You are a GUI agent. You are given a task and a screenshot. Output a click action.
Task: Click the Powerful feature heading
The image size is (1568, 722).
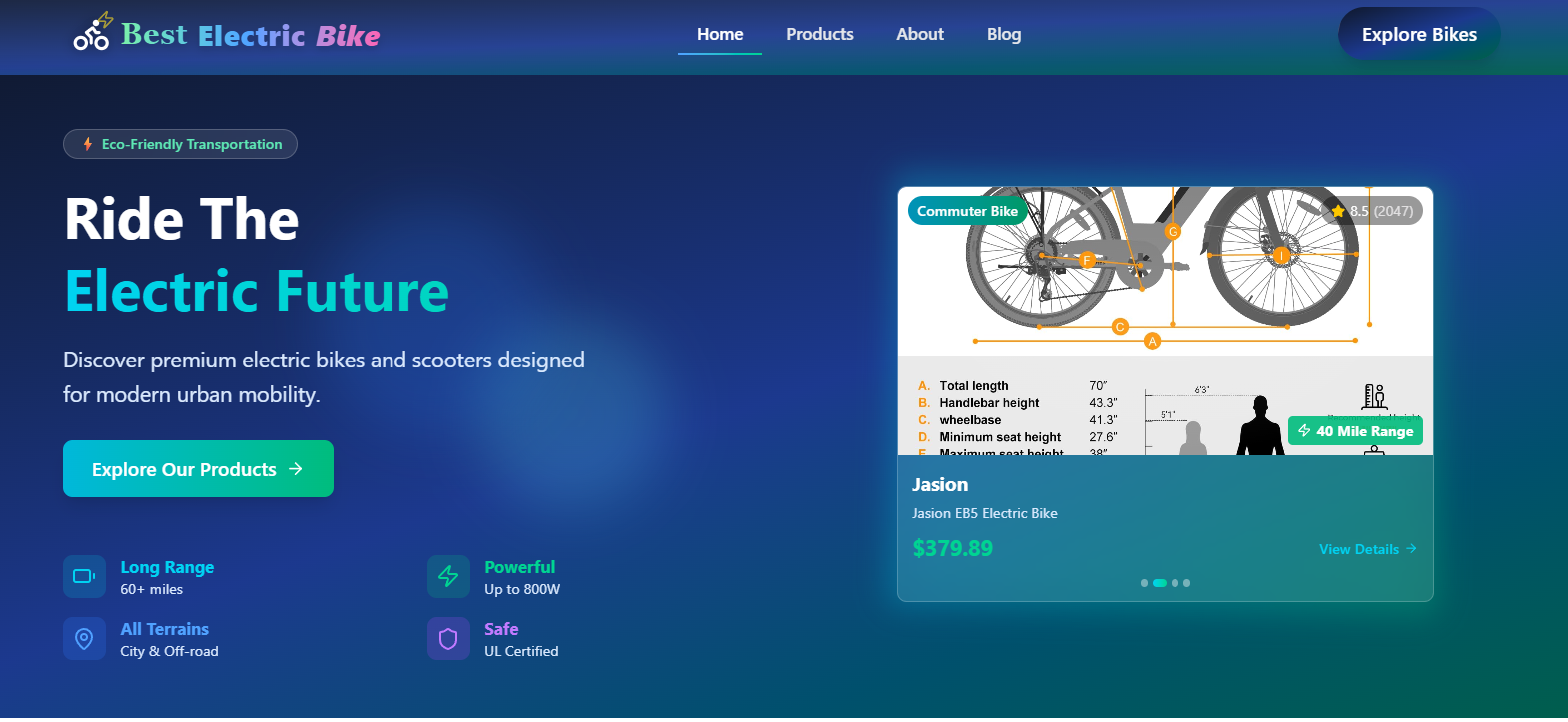pos(520,567)
